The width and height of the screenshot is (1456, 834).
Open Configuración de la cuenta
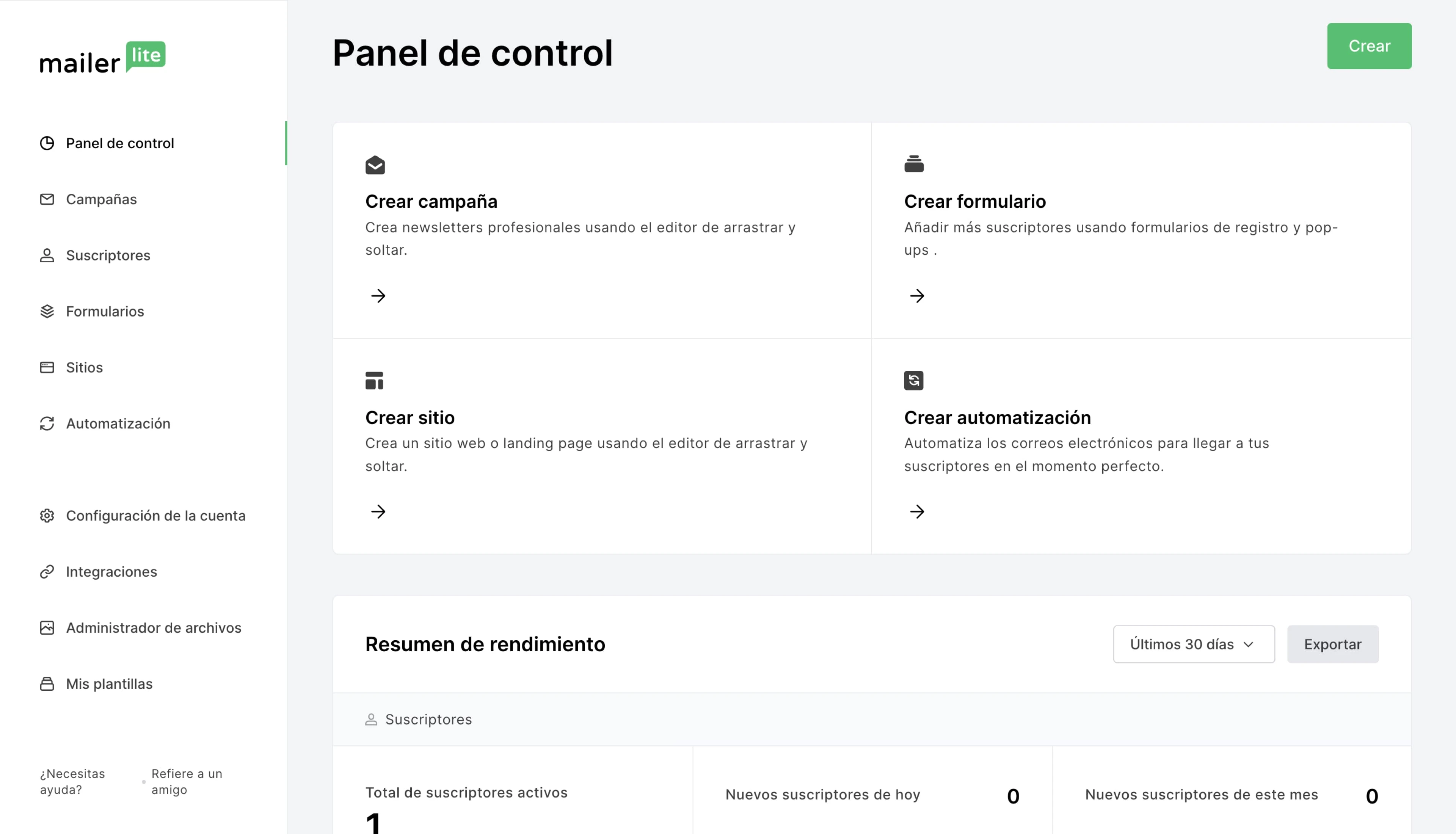pyautogui.click(x=155, y=516)
